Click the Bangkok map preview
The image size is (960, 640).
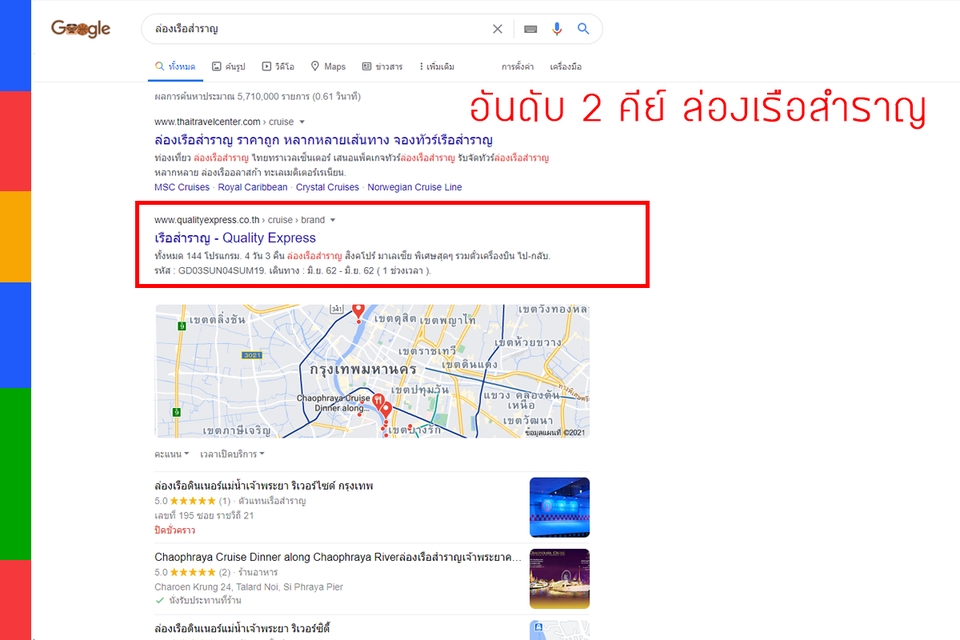pos(372,371)
